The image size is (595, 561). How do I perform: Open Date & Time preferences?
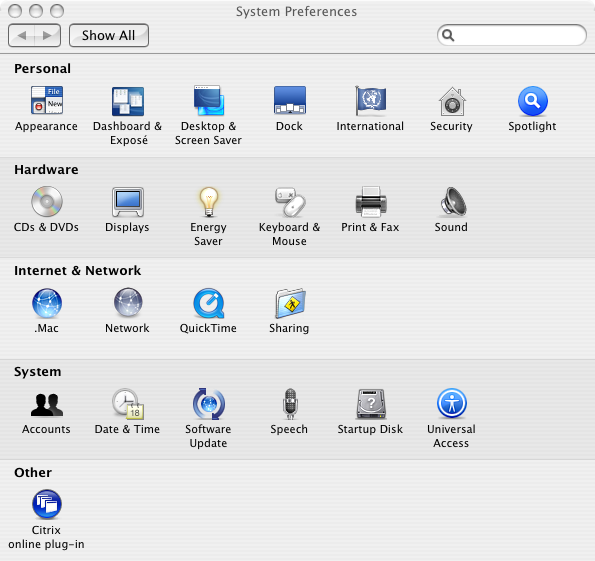click(128, 404)
